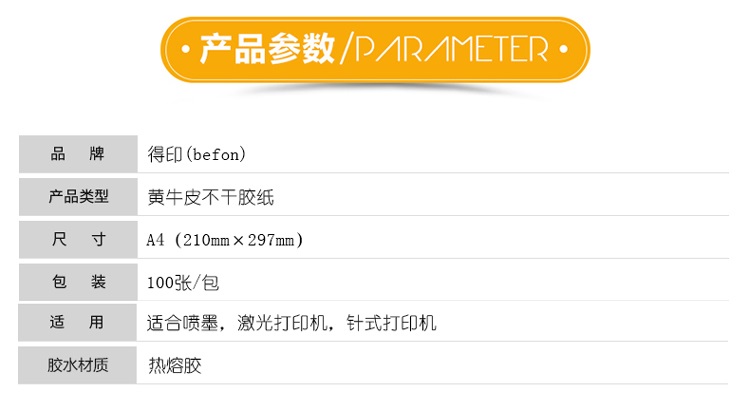Click the orange 产品参数 banner title

[x=267, y=49]
